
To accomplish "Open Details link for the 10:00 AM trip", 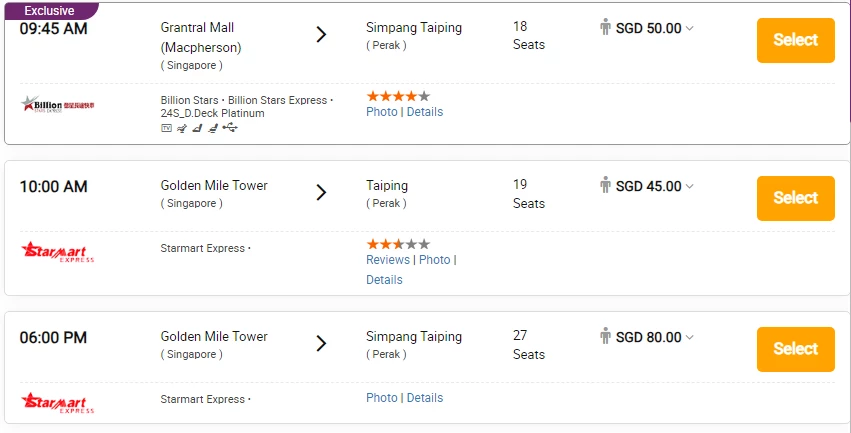I will 384,280.
